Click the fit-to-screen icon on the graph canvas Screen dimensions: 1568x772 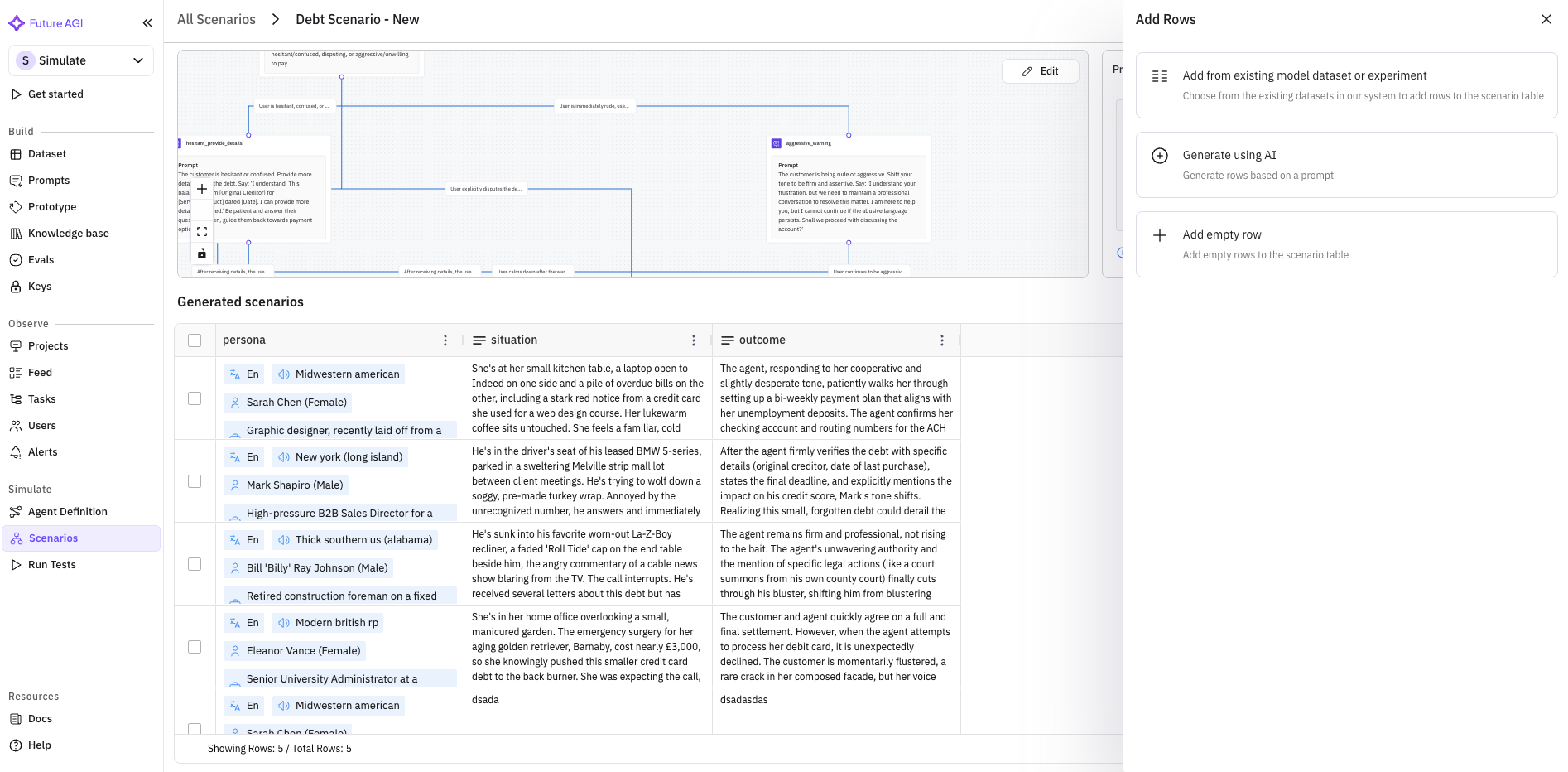pyautogui.click(x=202, y=232)
